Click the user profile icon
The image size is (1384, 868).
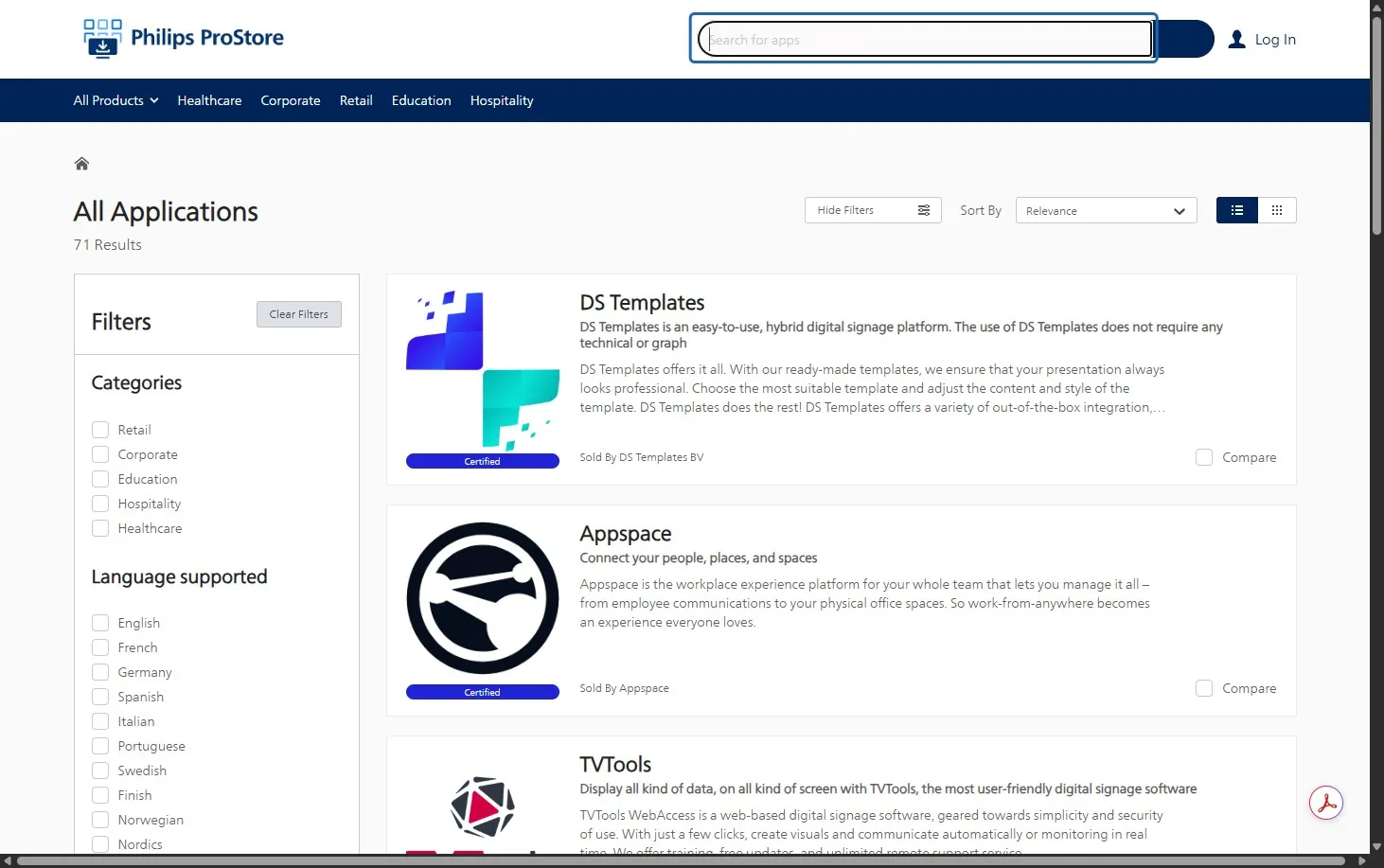pyautogui.click(x=1236, y=40)
